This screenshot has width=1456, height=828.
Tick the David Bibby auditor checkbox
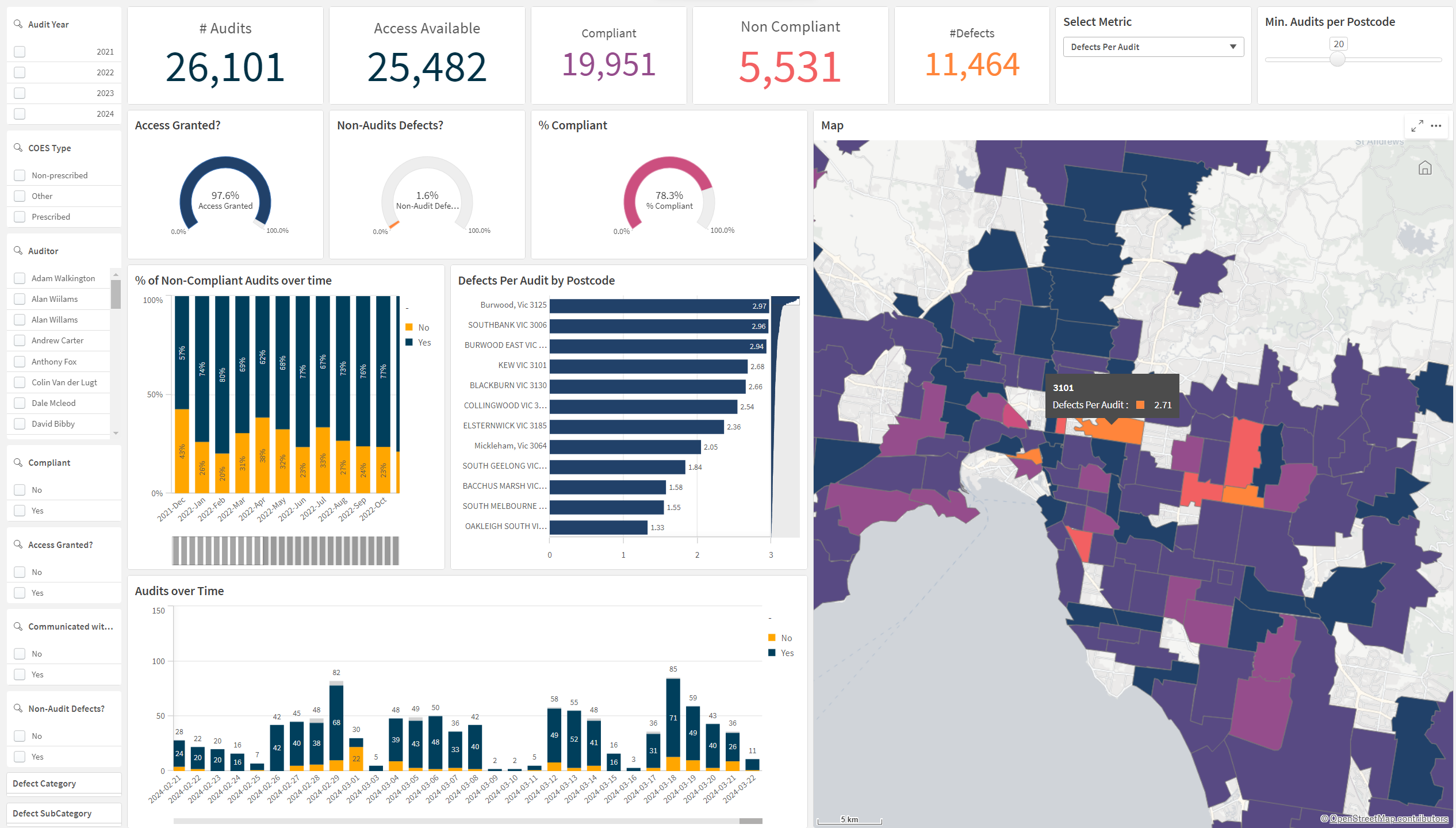[x=20, y=424]
